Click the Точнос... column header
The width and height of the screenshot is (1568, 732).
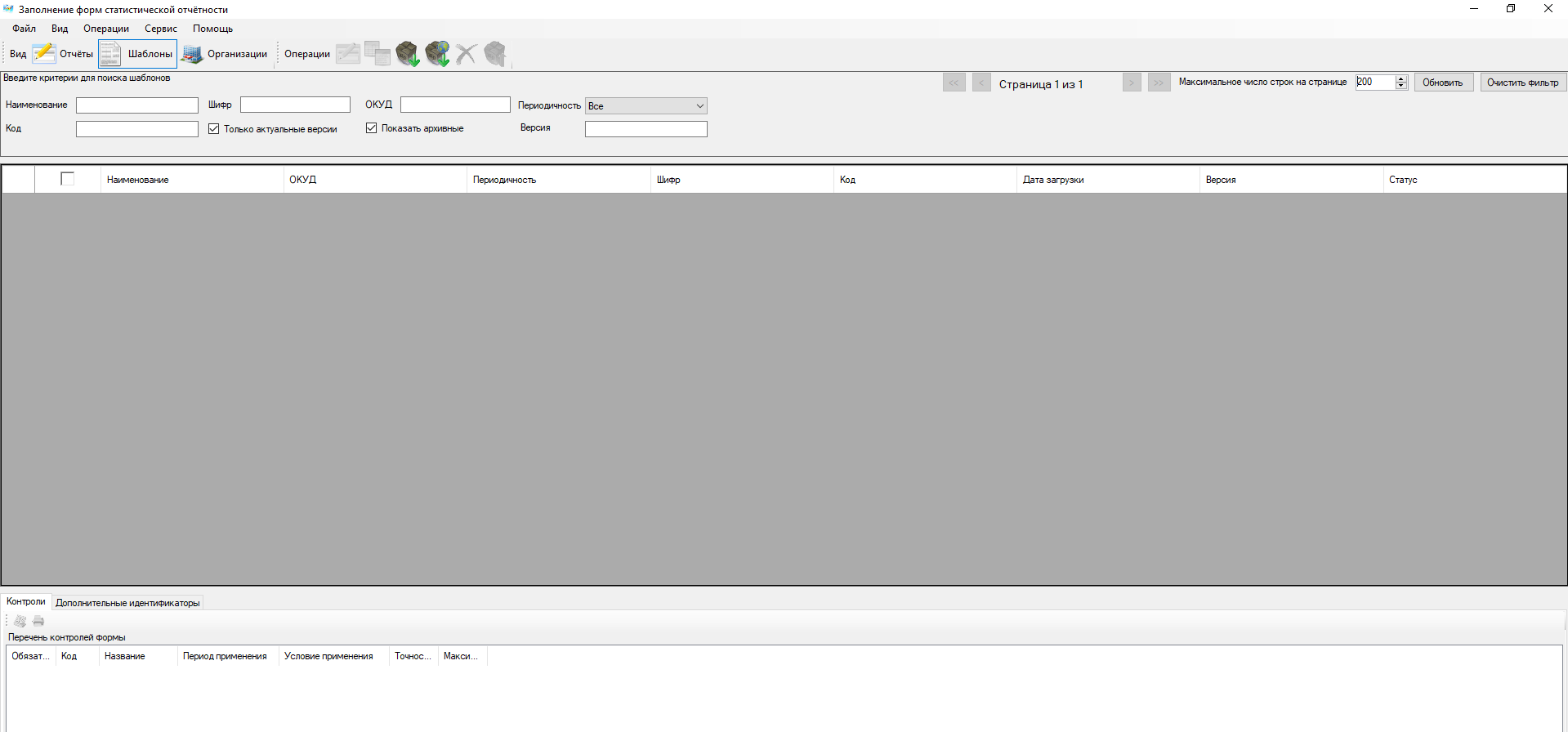tap(413, 656)
